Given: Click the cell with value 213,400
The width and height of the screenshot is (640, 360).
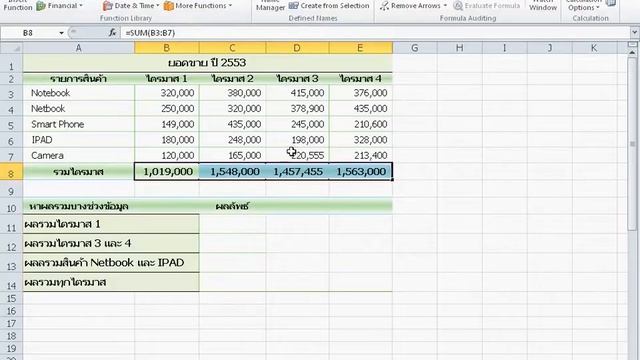Looking at the screenshot, I should (360, 156).
